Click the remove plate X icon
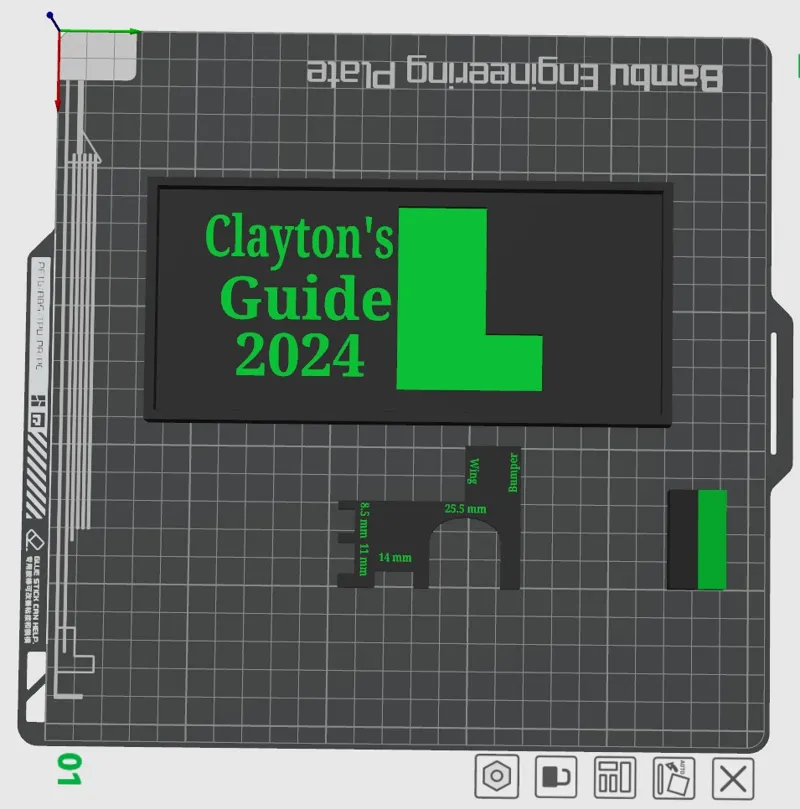This screenshot has width=800, height=809. pyautogui.click(x=733, y=778)
